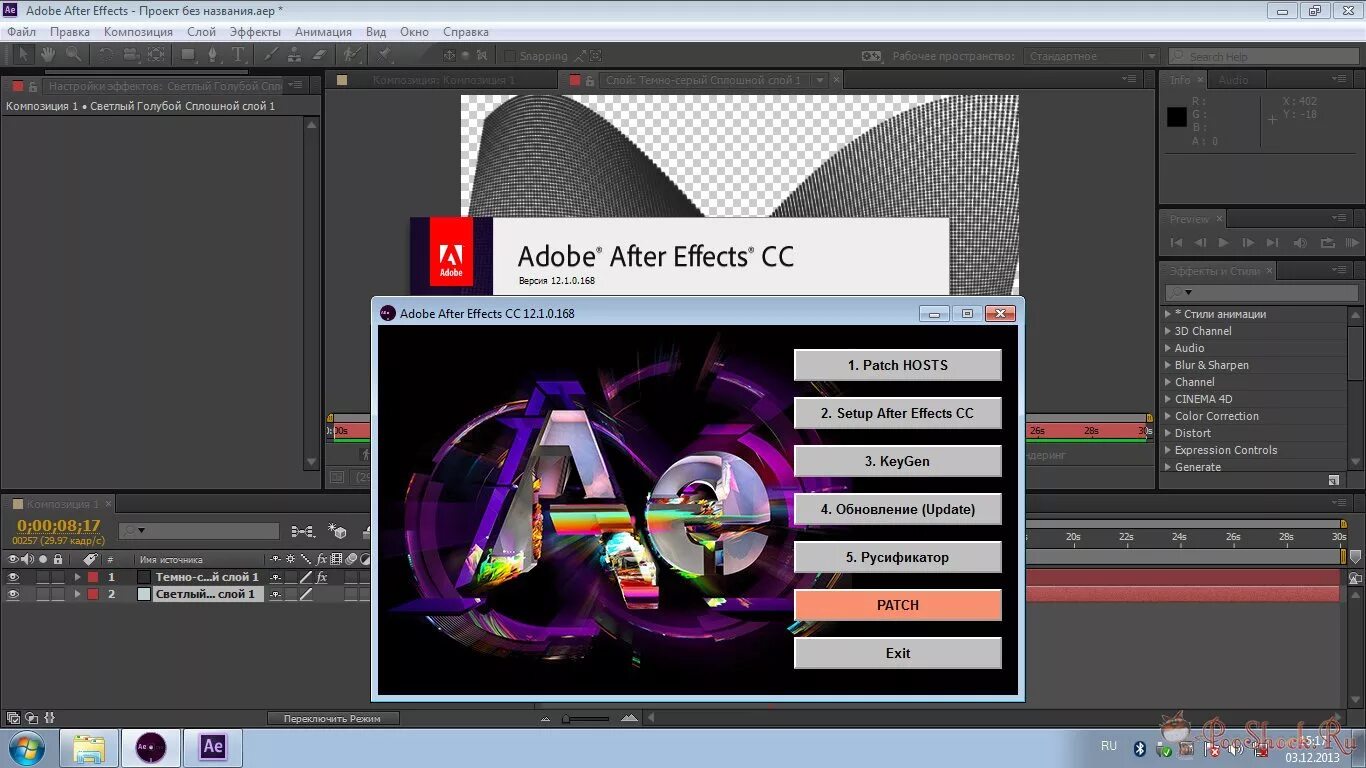Open the Эффекты menu

click(255, 32)
